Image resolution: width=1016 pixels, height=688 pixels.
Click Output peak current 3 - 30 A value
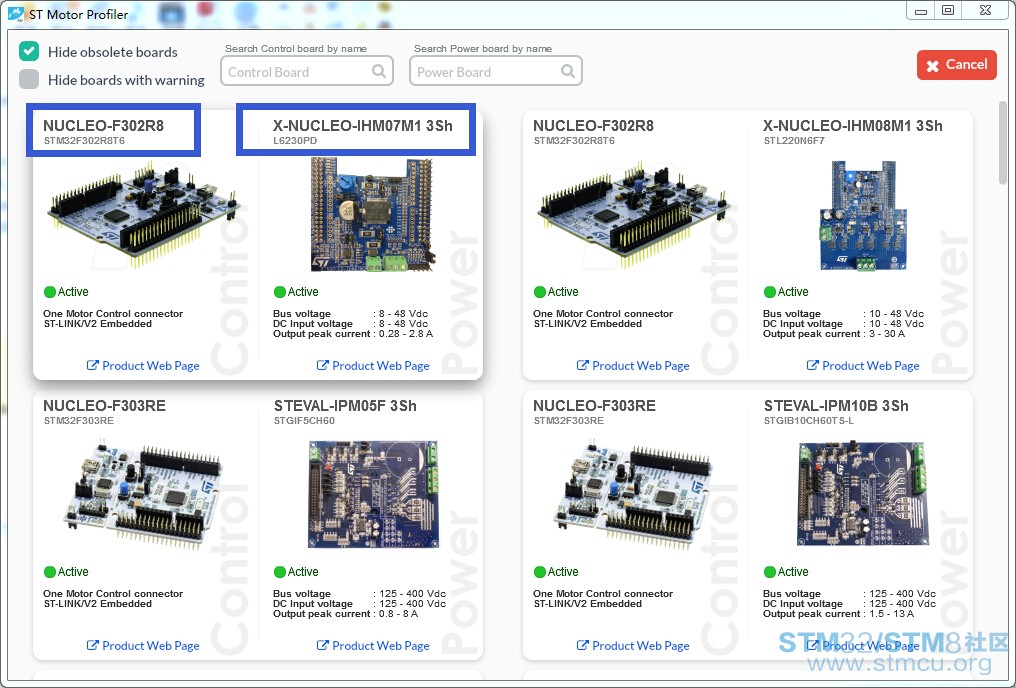887,334
